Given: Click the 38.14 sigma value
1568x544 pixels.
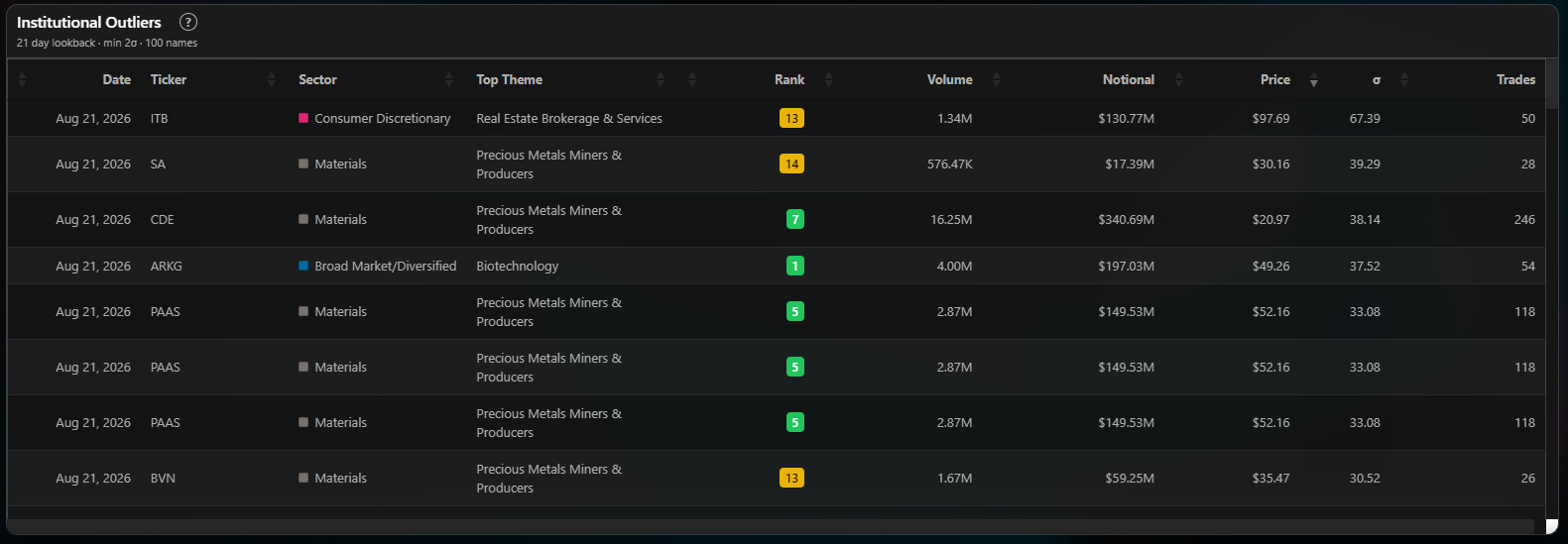Looking at the screenshot, I should pyautogui.click(x=1365, y=219).
